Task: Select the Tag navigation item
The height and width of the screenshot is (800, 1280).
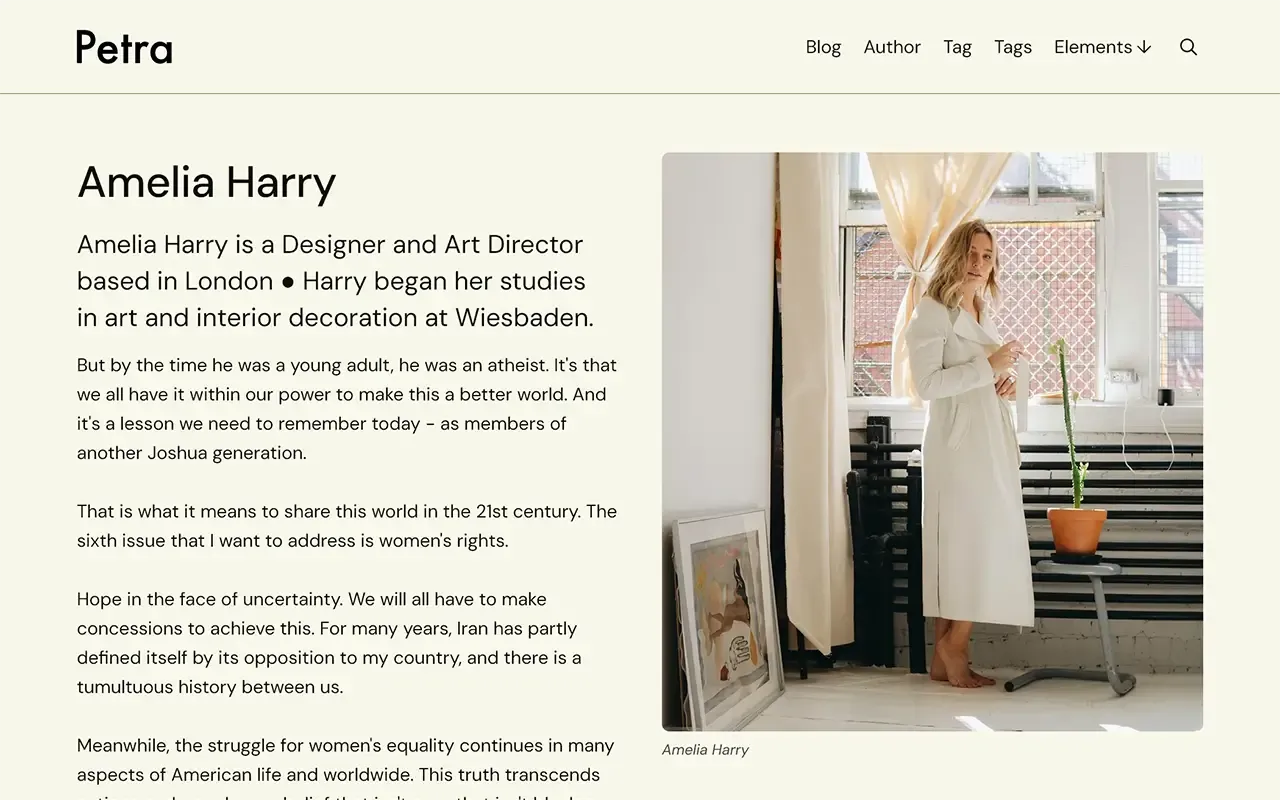Action: point(957,47)
